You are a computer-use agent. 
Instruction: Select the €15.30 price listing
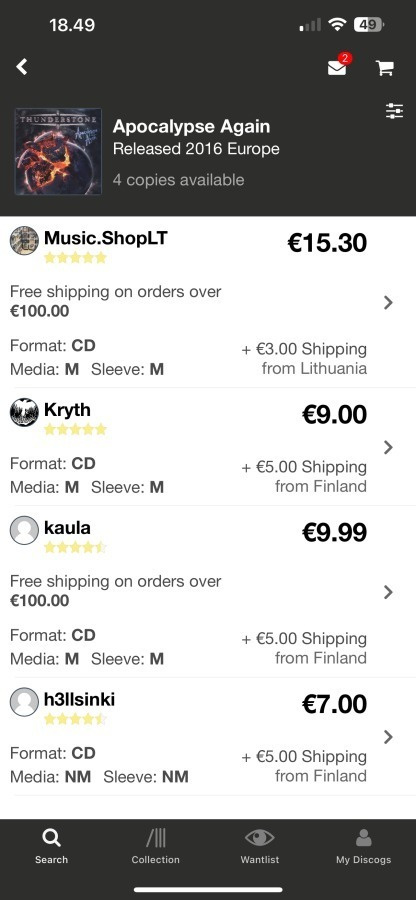(x=326, y=243)
